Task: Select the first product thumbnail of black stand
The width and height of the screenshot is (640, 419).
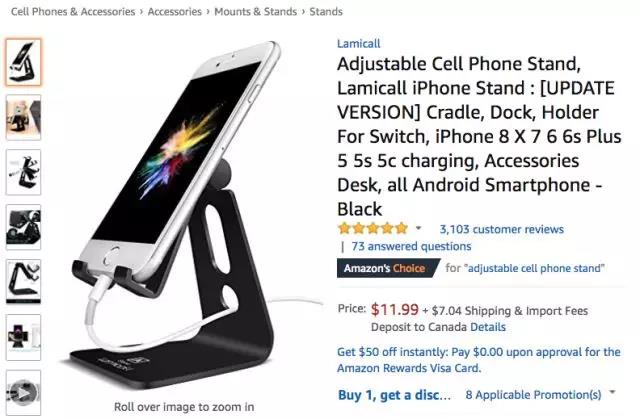Action: [23, 62]
